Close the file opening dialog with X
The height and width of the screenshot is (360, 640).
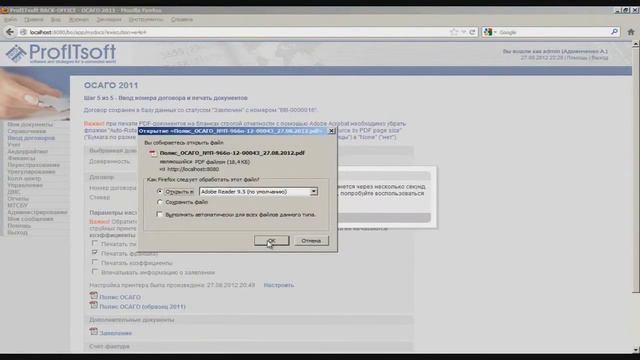(331, 131)
